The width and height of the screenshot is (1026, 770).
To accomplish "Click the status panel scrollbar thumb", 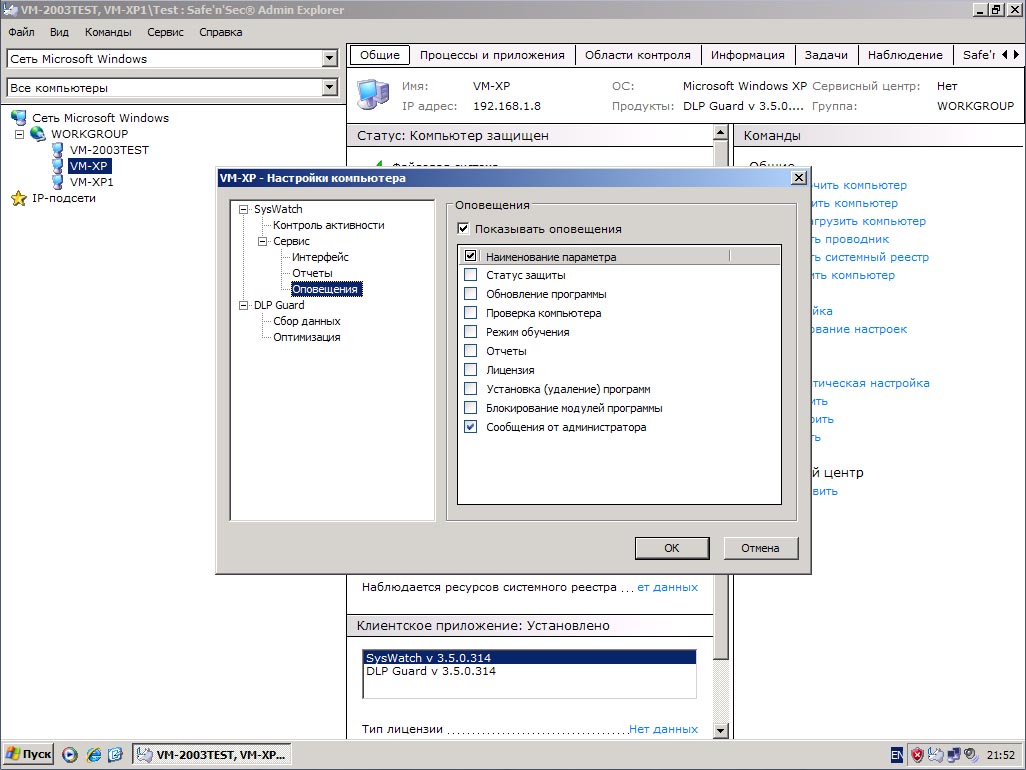I will tap(720, 617).
